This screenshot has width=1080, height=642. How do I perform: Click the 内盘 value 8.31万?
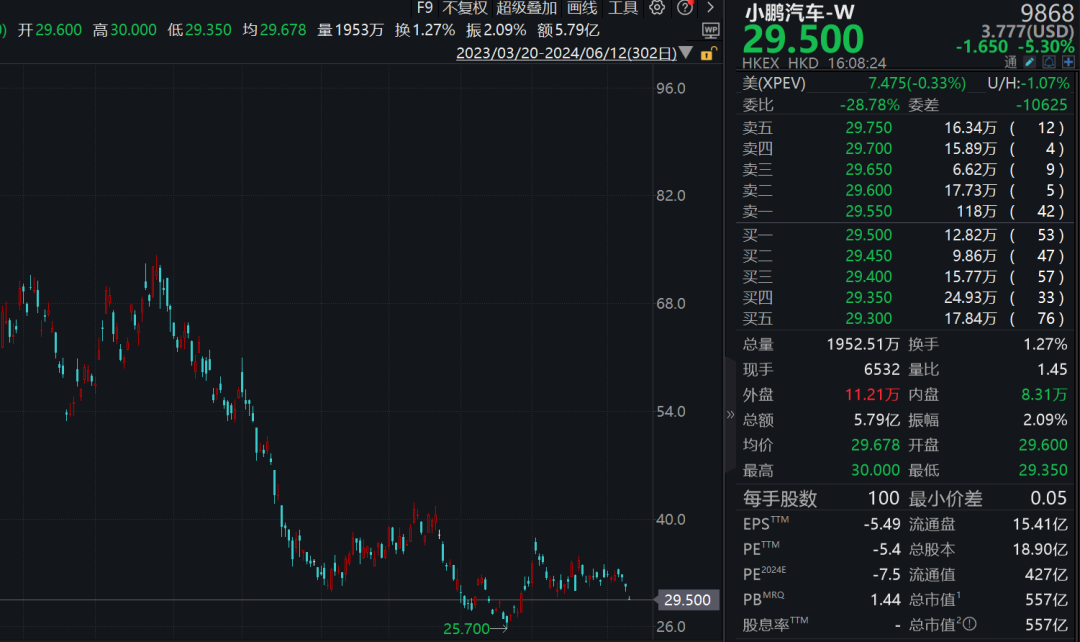coord(1044,395)
